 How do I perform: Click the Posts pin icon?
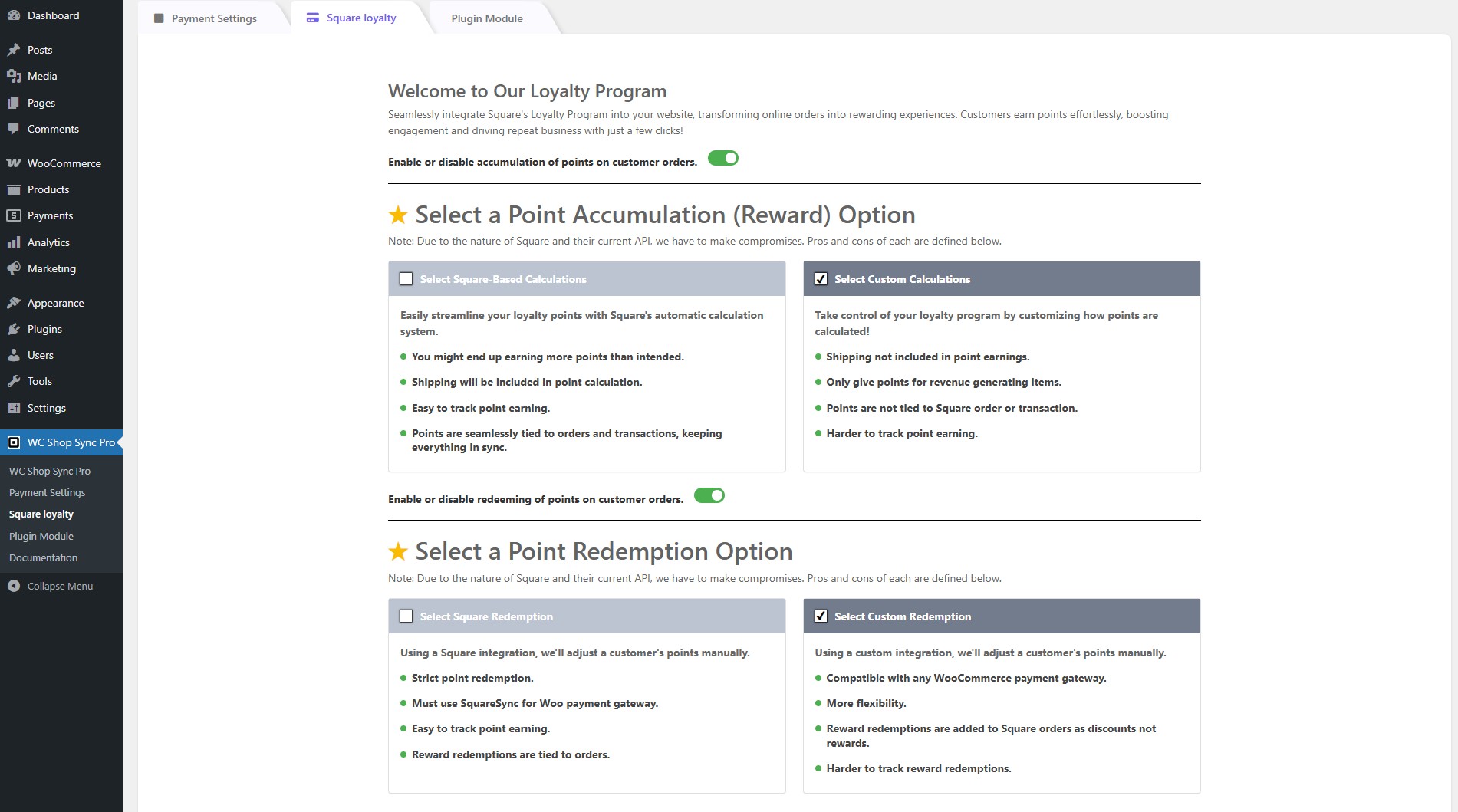[14, 50]
